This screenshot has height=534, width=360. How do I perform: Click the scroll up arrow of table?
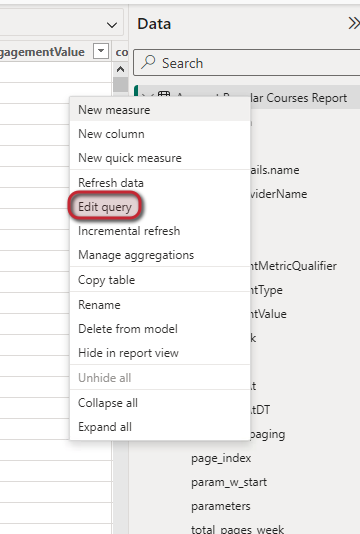(x=120, y=69)
